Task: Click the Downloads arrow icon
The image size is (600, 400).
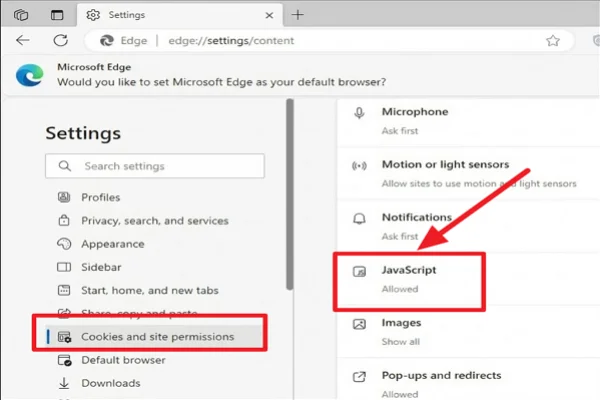Action: [x=64, y=383]
